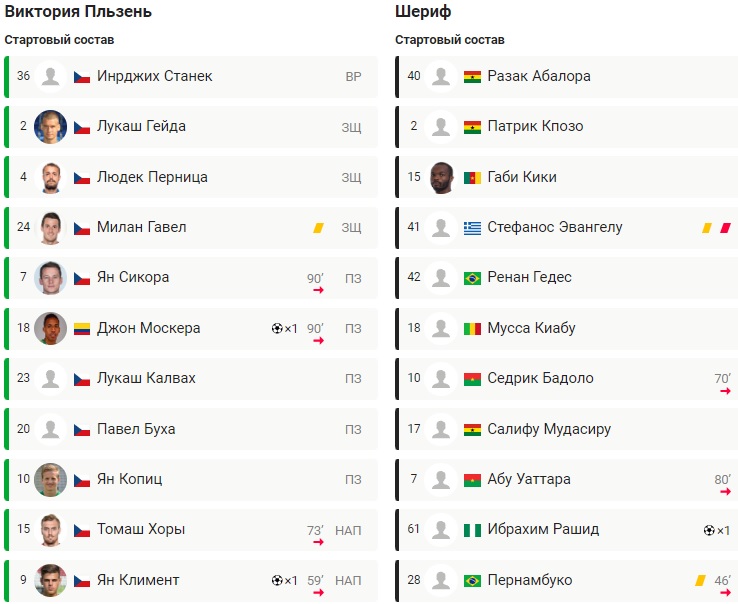
Task: Open Jan Kopic's player photo
Action: click(50, 479)
